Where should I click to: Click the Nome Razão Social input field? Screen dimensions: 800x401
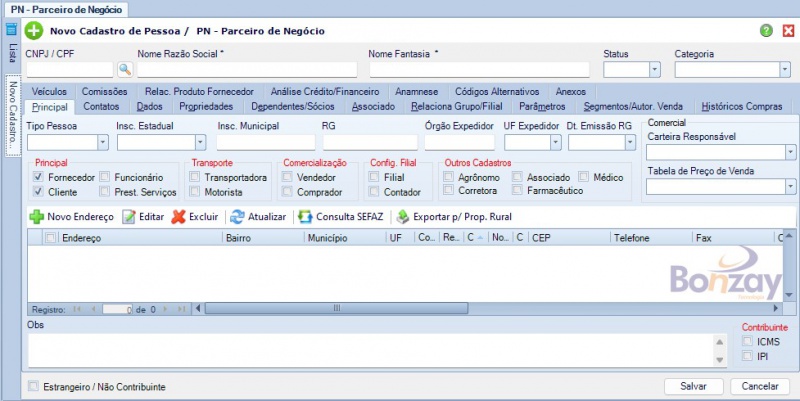tap(247, 70)
